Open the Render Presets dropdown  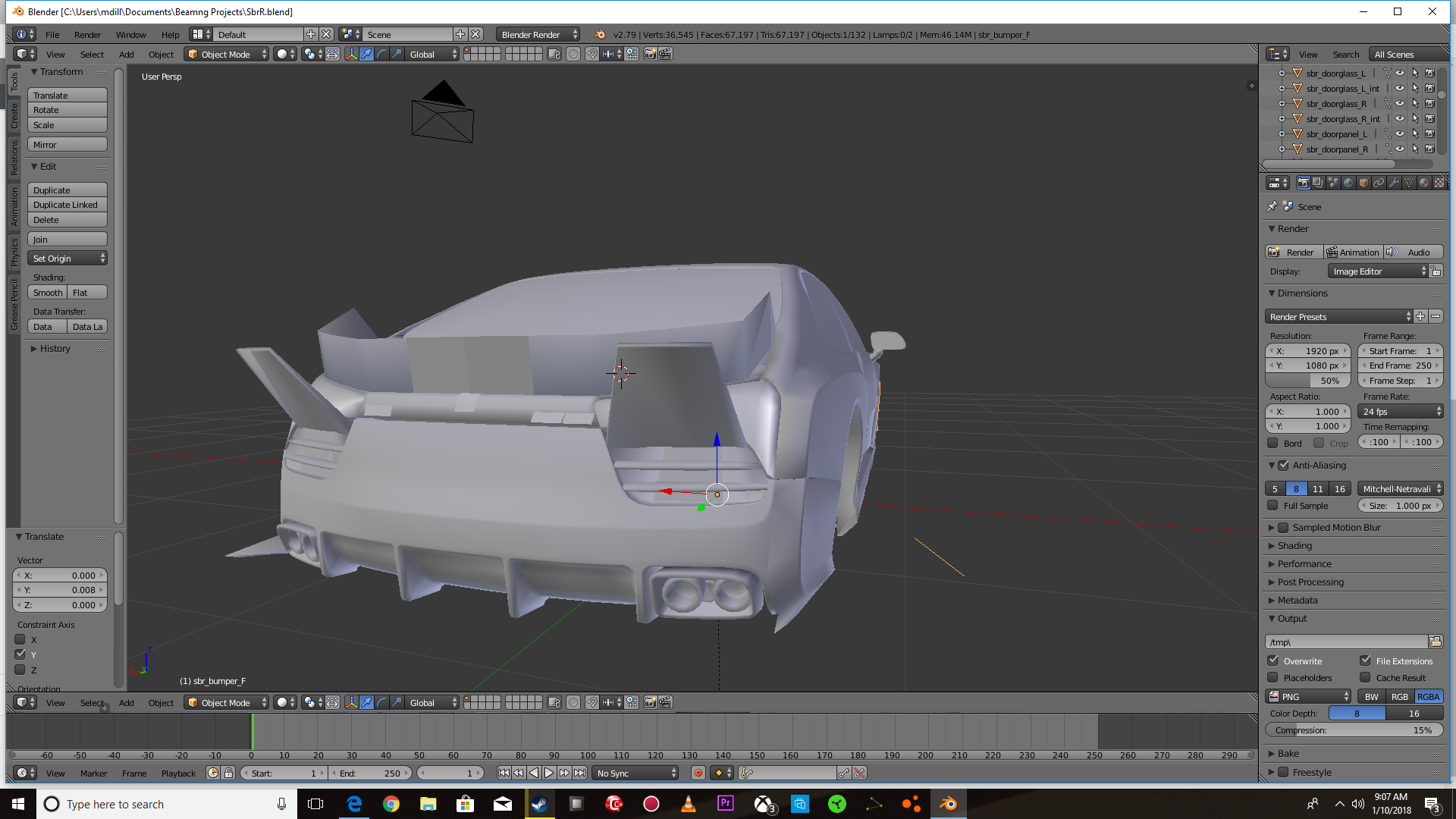click(x=1339, y=317)
